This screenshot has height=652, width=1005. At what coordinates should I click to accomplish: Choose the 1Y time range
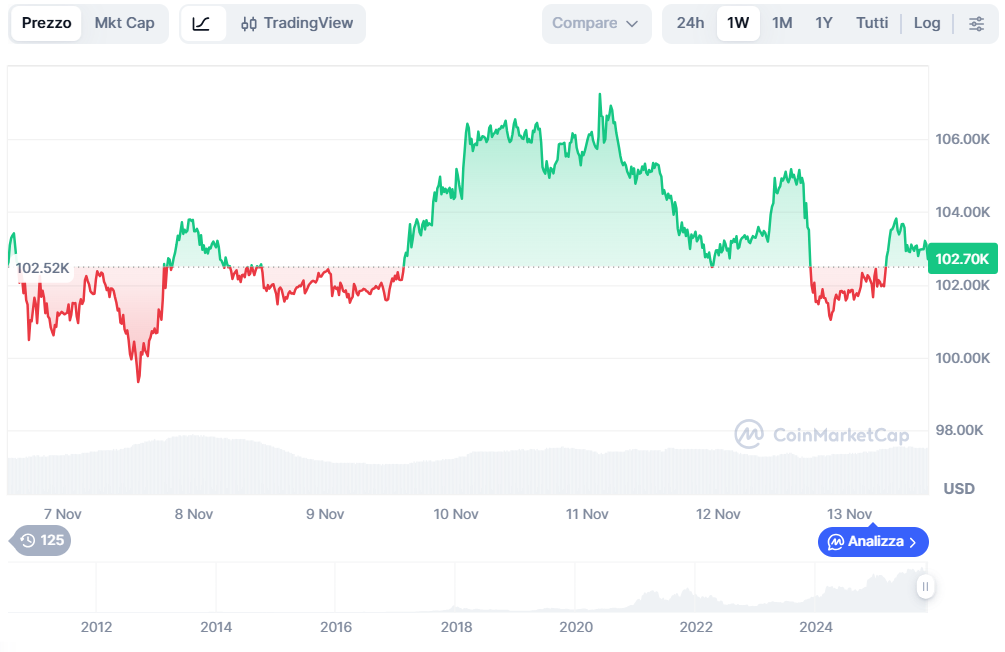point(824,23)
